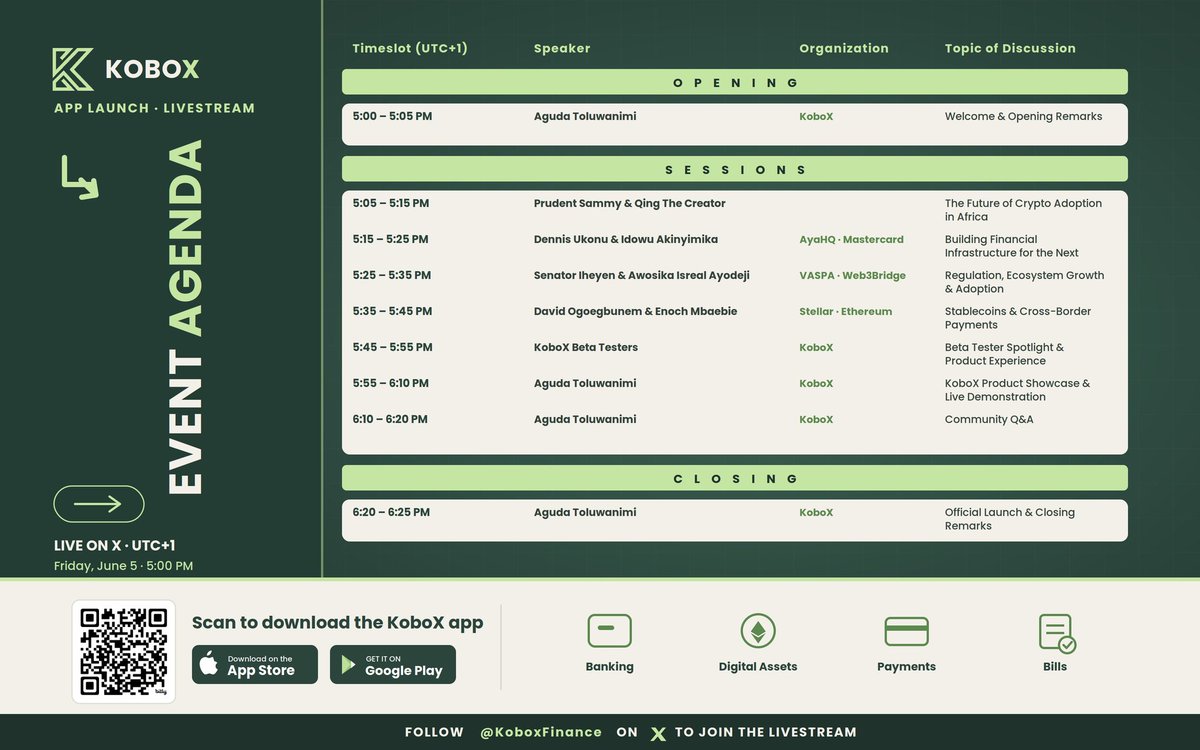Open the @KoboxFinance handle link

(541, 732)
